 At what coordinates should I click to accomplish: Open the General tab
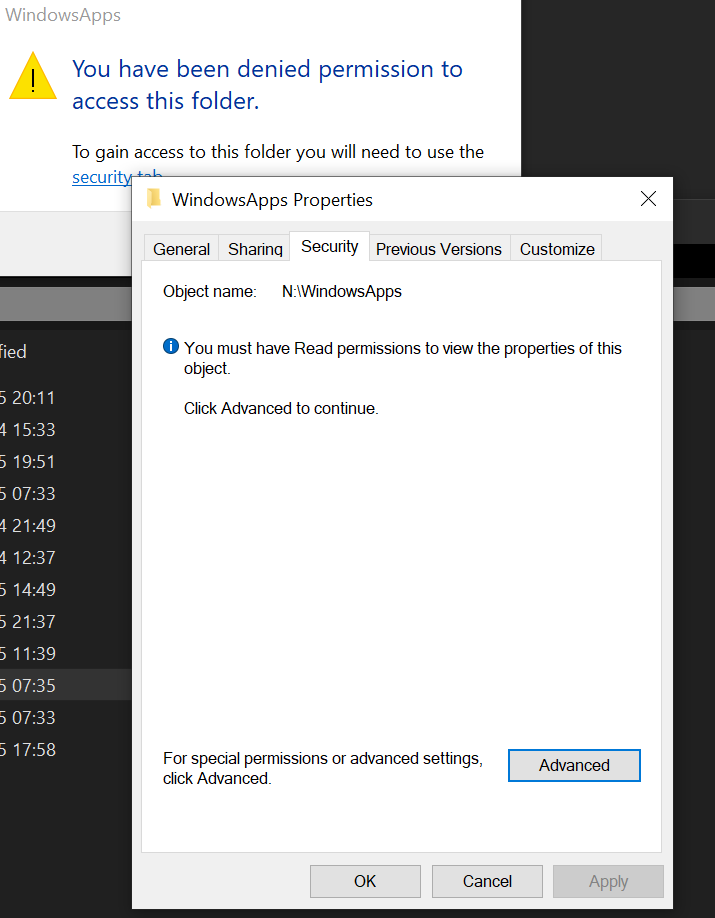182,249
